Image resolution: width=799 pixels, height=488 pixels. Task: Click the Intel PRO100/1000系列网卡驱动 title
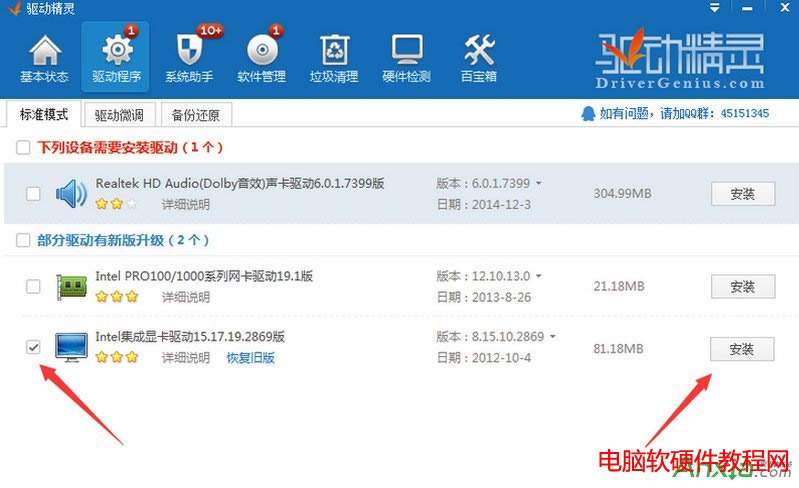pyautogui.click(x=204, y=276)
